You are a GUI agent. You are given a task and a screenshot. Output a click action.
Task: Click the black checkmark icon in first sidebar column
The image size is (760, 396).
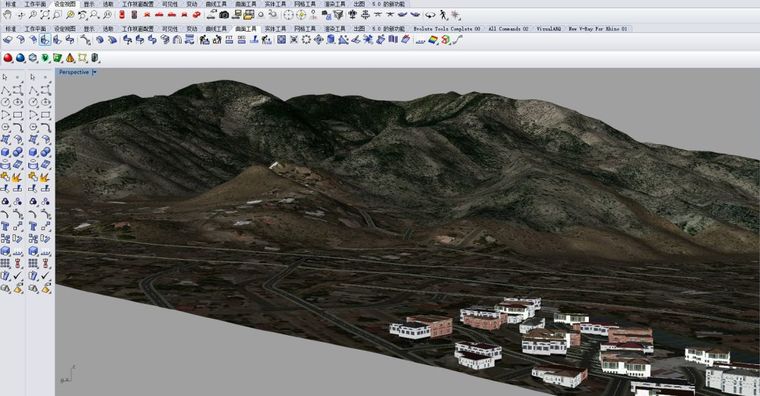17,276
